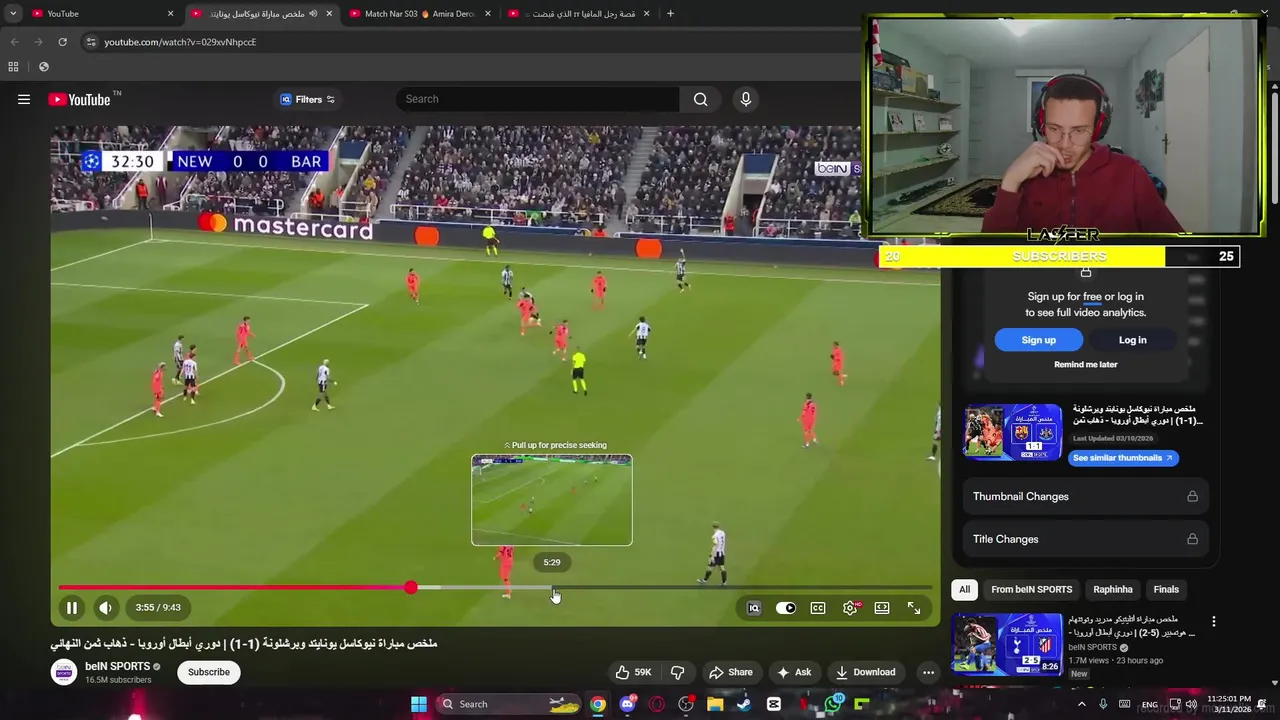Screen dimensions: 1280x720
Task: Open the Windows Start menu
Action: click(x=418, y=704)
